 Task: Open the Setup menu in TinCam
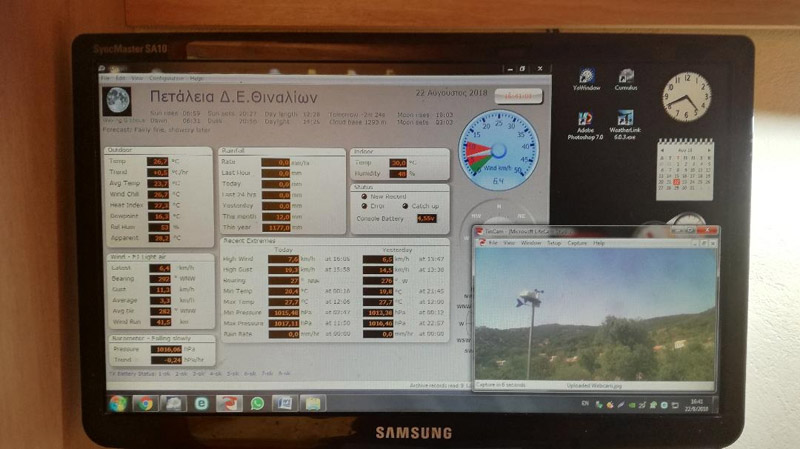click(x=553, y=243)
